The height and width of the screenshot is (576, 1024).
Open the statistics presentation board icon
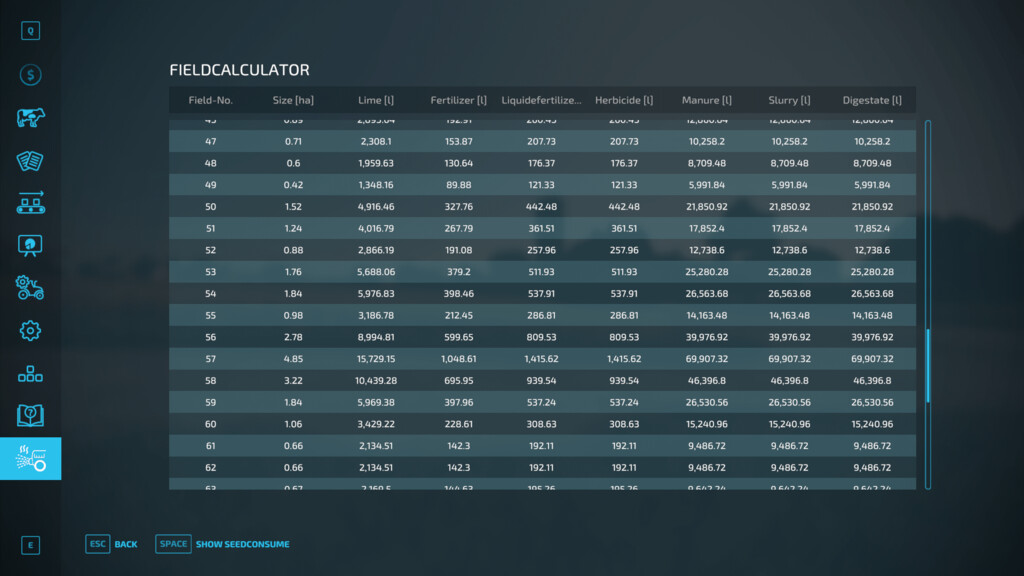pos(30,246)
